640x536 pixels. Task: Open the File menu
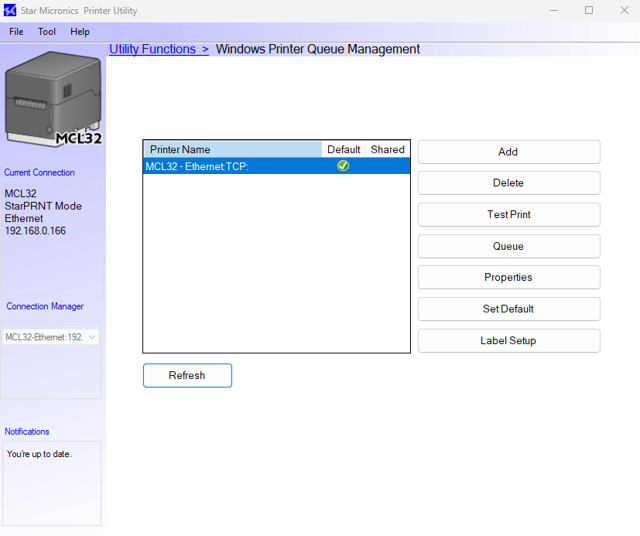coord(16,32)
